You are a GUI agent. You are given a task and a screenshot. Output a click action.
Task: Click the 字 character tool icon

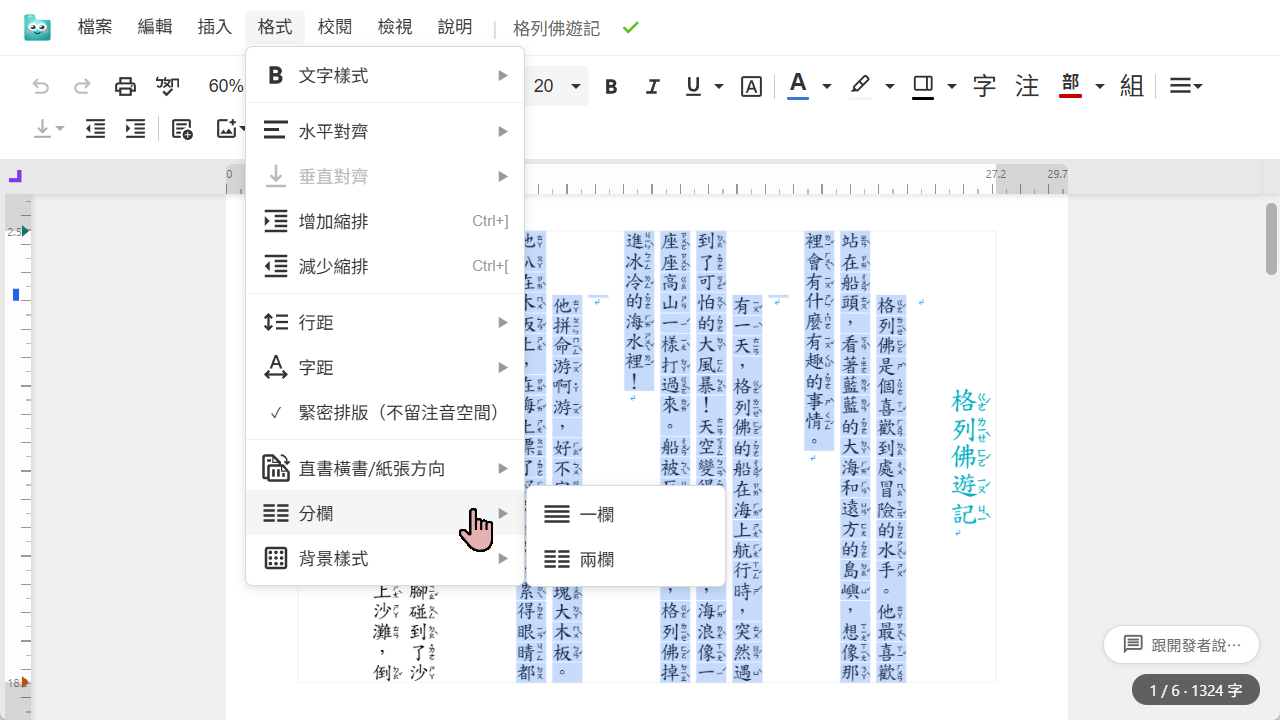coord(985,87)
